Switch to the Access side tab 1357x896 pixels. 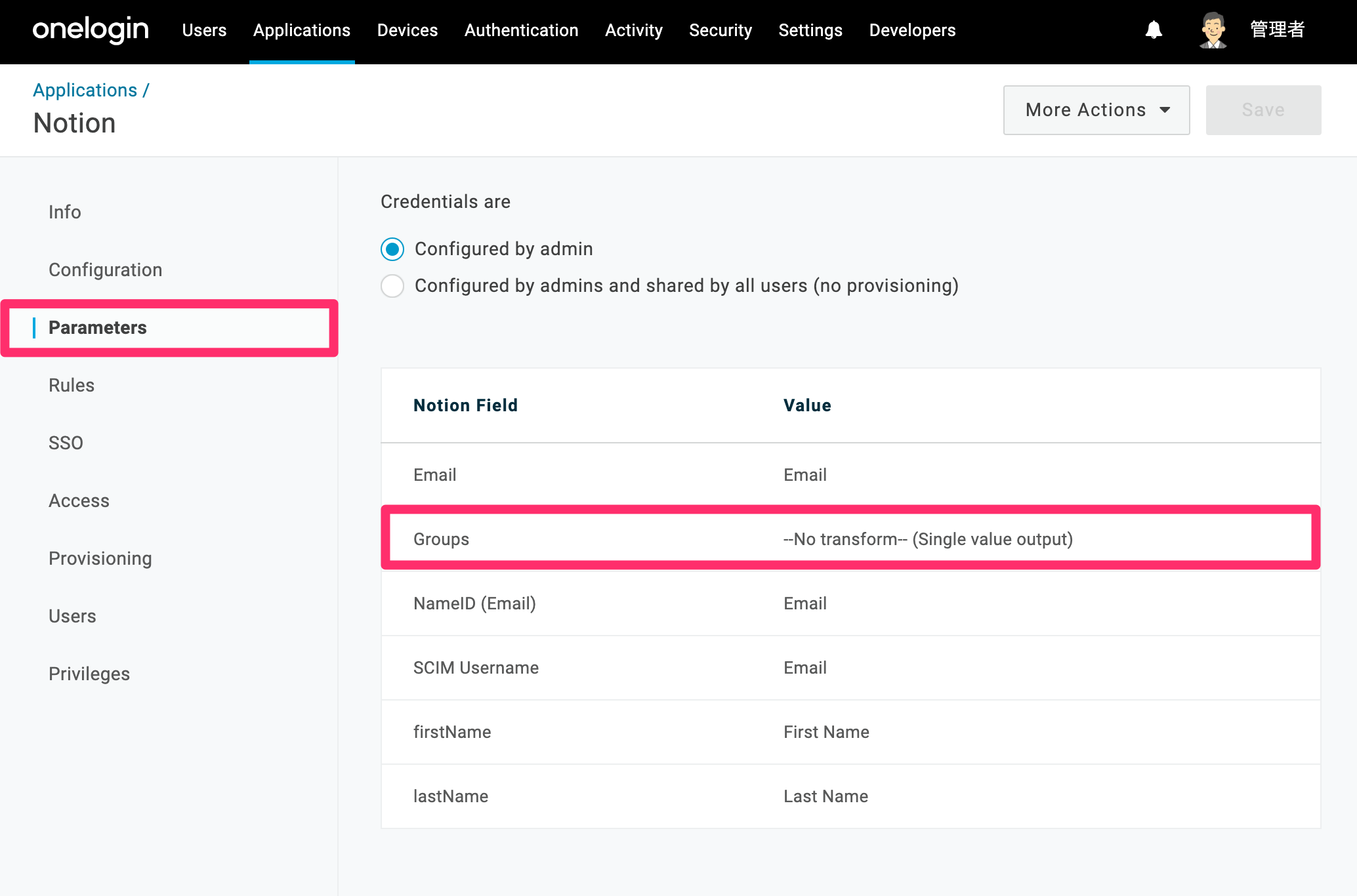(x=79, y=500)
